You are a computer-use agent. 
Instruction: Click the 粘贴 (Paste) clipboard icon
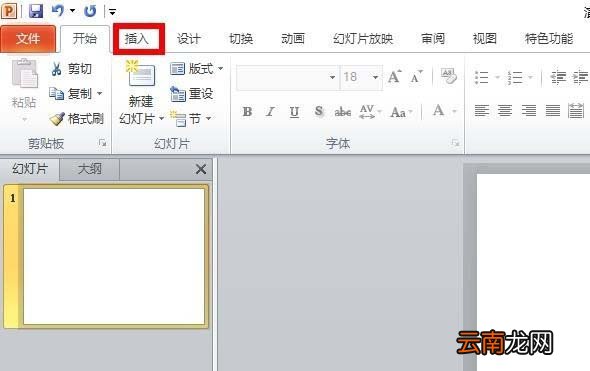coord(24,73)
